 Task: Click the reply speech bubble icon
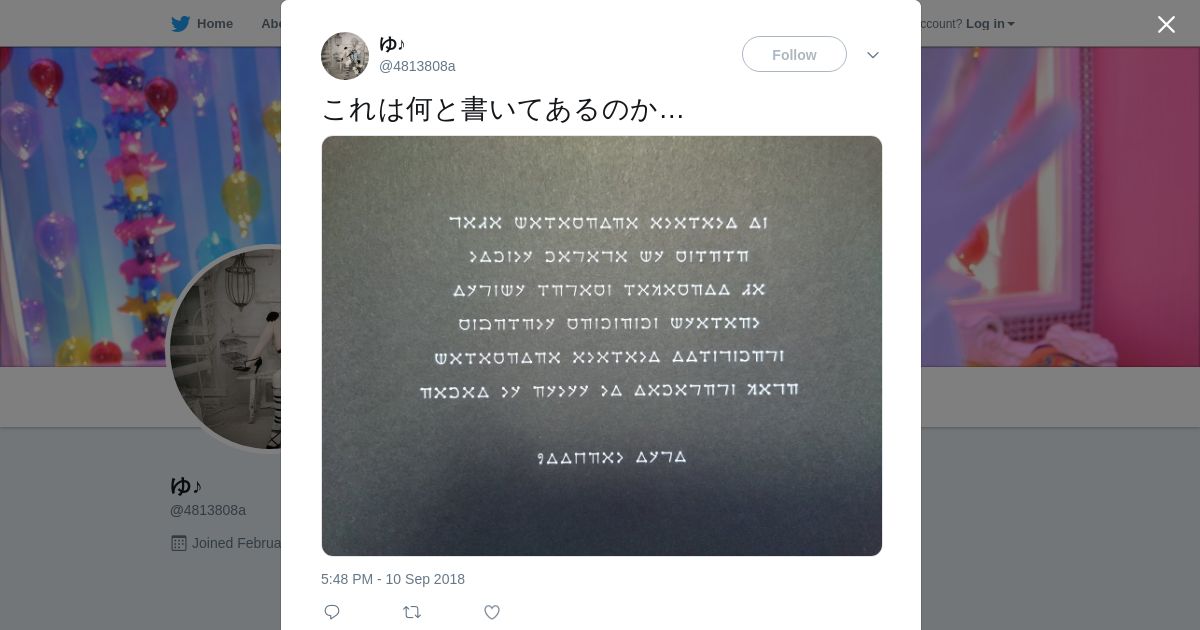pos(332,612)
